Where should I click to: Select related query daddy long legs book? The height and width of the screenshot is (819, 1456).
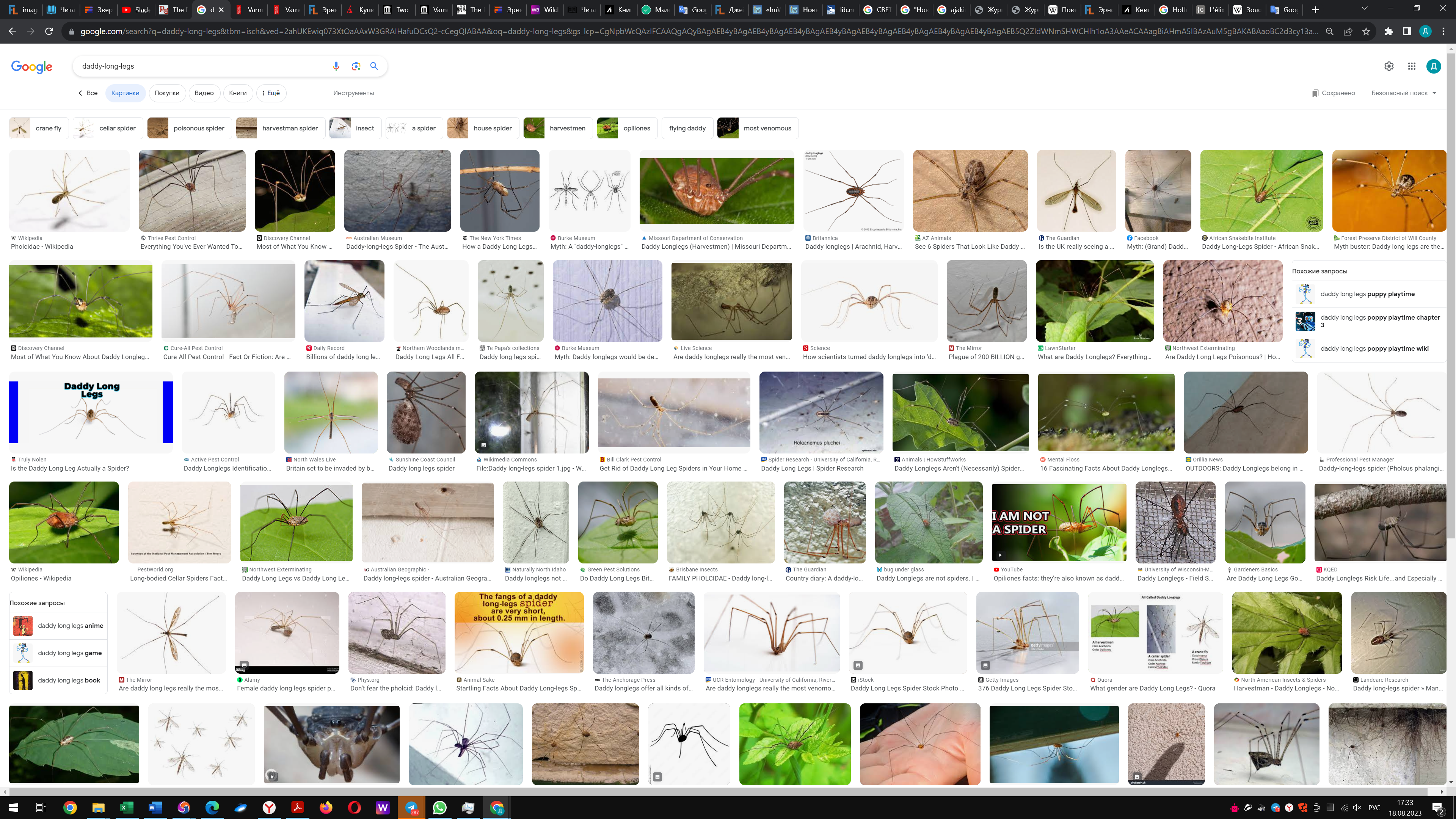pos(58,681)
